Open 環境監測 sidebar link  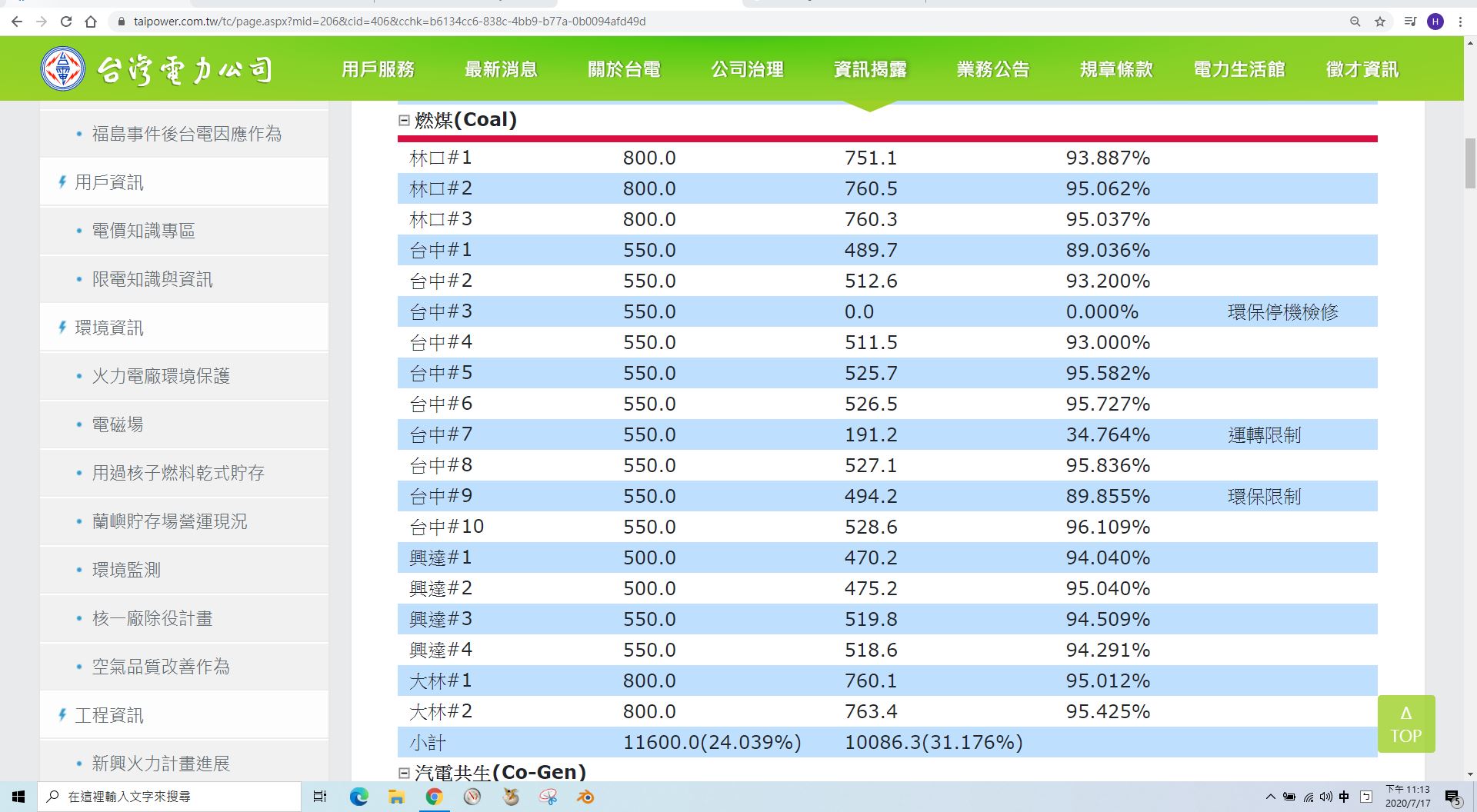(x=126, y=570)
